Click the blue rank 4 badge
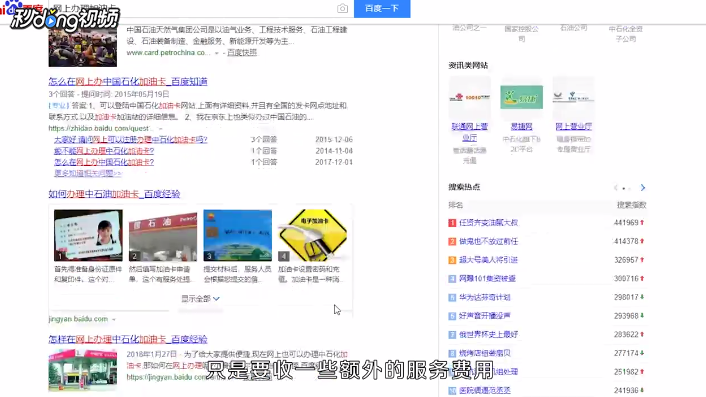Image resolution: width=706 pixels, height=397 pixels. click(x=453, y=279)
